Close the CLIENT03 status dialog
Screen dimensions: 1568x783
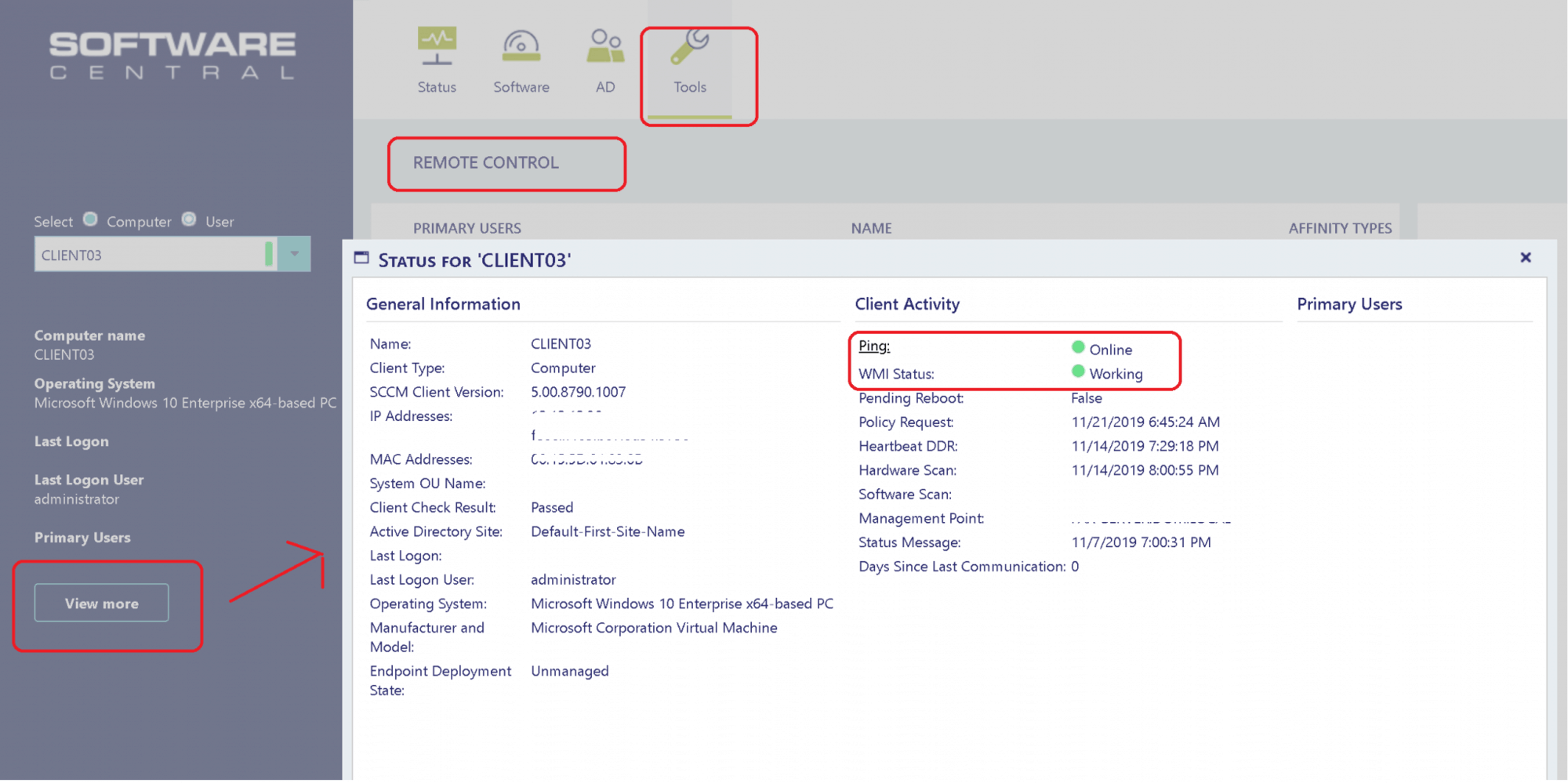pyautogui.click(x=1526, y=257)
